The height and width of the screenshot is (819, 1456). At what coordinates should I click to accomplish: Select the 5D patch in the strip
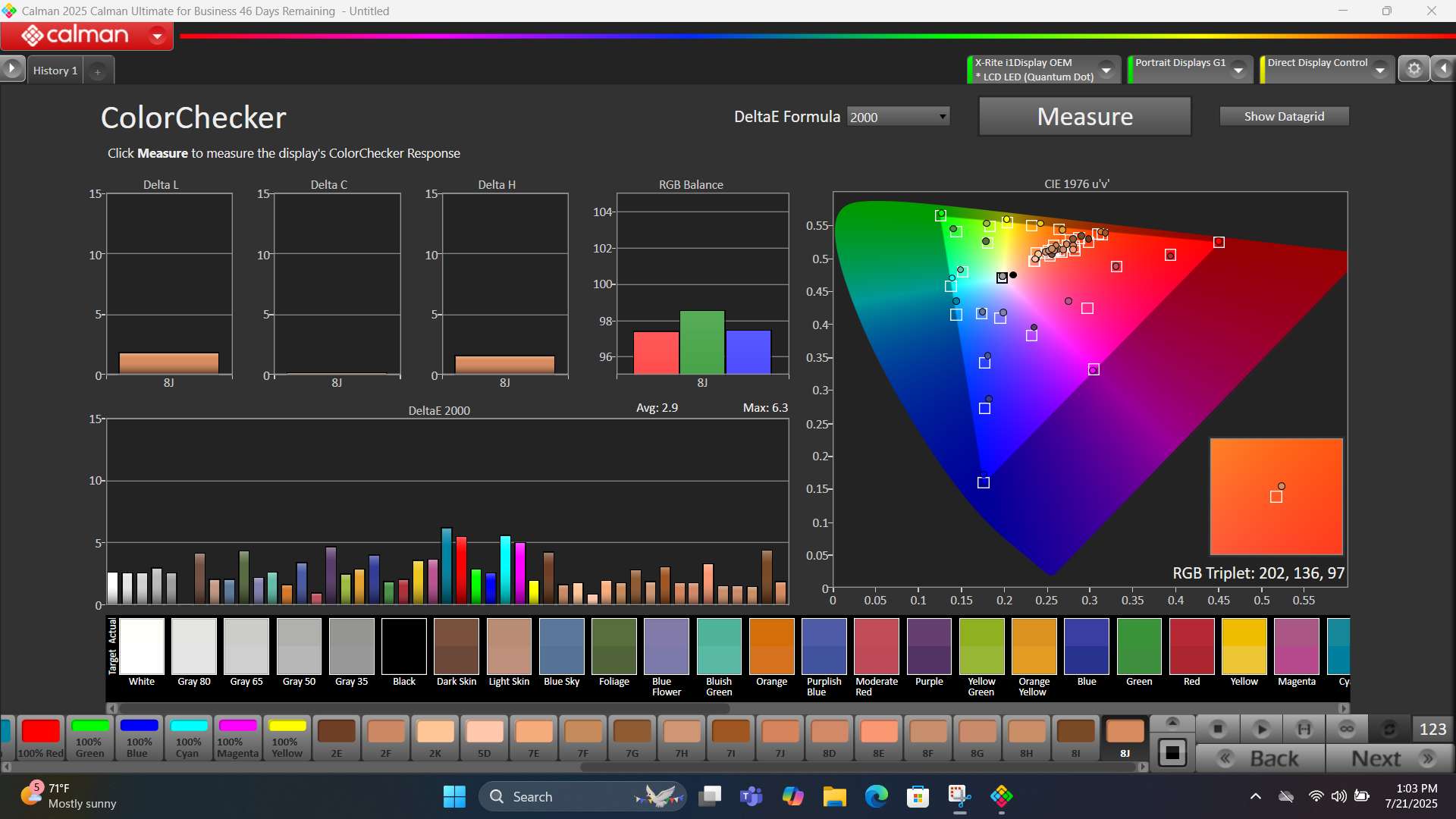click(485, 738)
